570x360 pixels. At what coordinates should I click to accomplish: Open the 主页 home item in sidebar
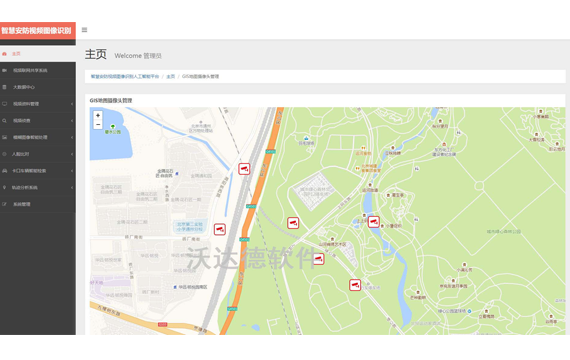point(38,54)
